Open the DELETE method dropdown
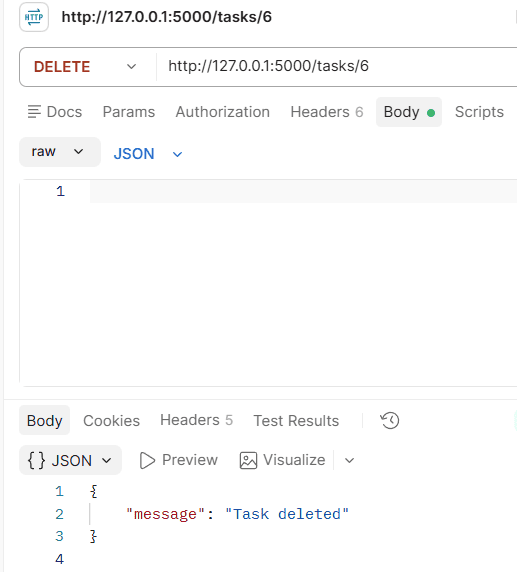The width and height of the screenshot is (517, 572). point(85,67)
